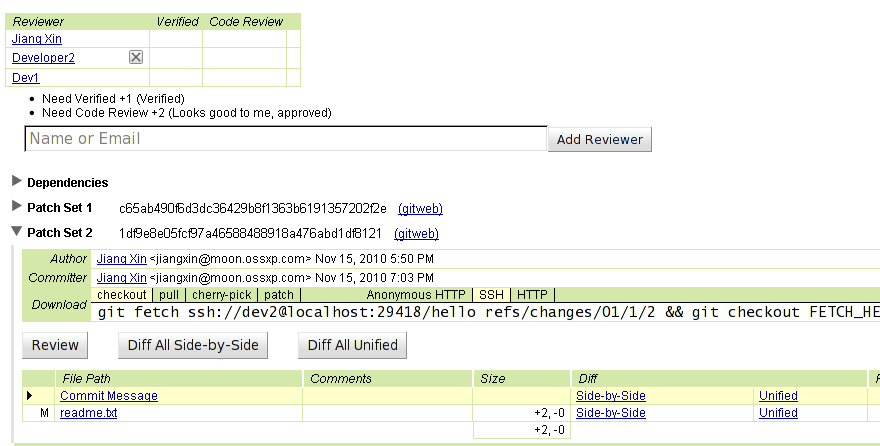Select the patch download tab

(279, 295)
